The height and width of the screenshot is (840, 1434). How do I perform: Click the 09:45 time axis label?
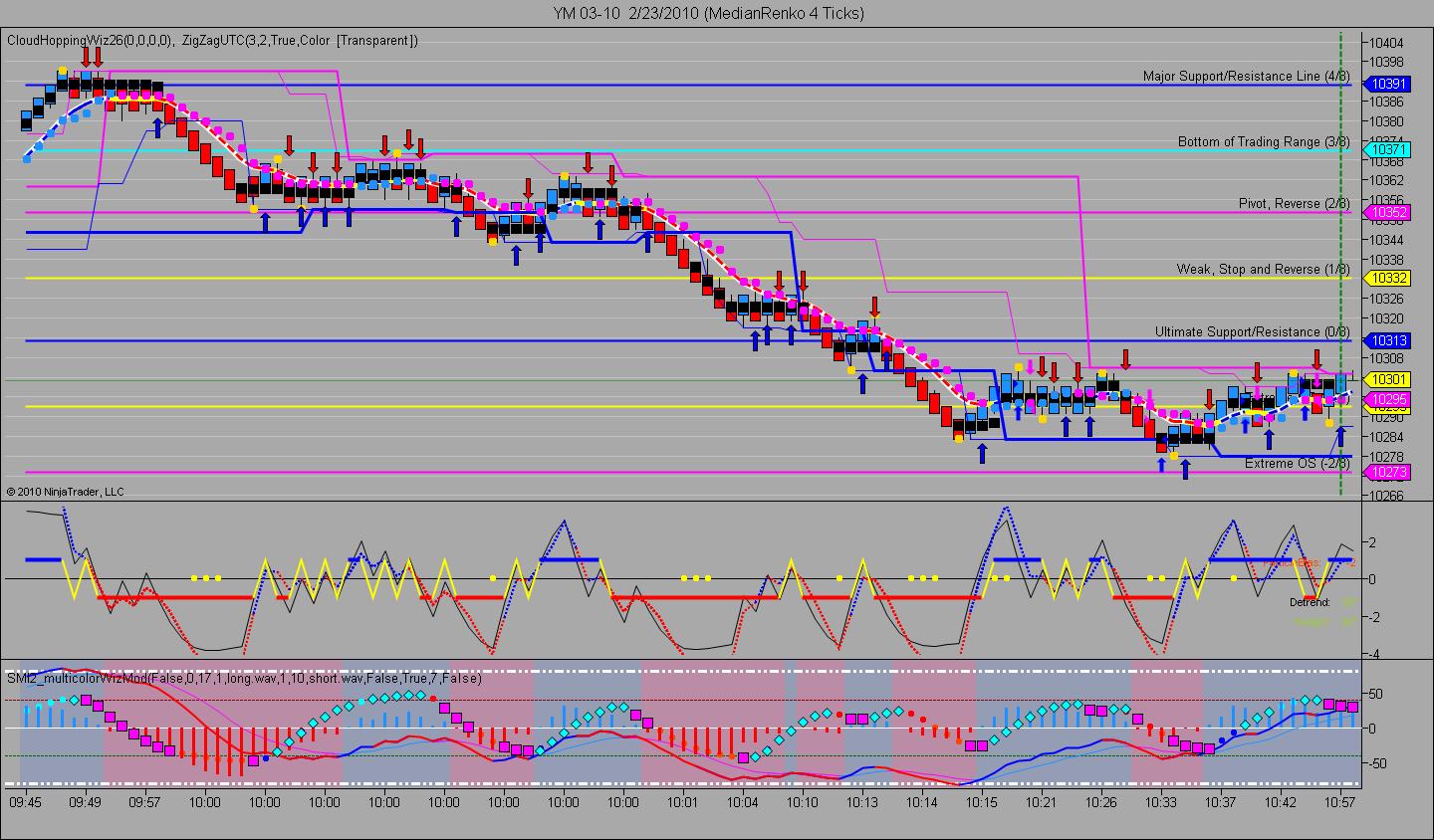coord(25,800)
